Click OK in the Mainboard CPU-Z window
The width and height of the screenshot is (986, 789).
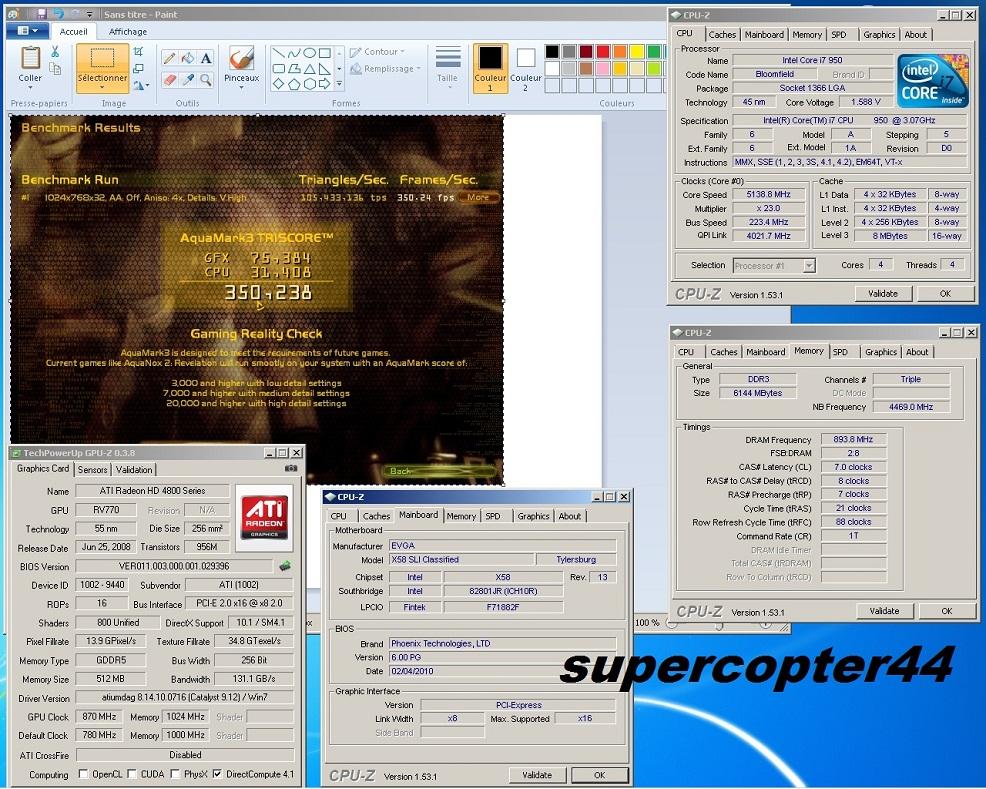tap(599, 775)
